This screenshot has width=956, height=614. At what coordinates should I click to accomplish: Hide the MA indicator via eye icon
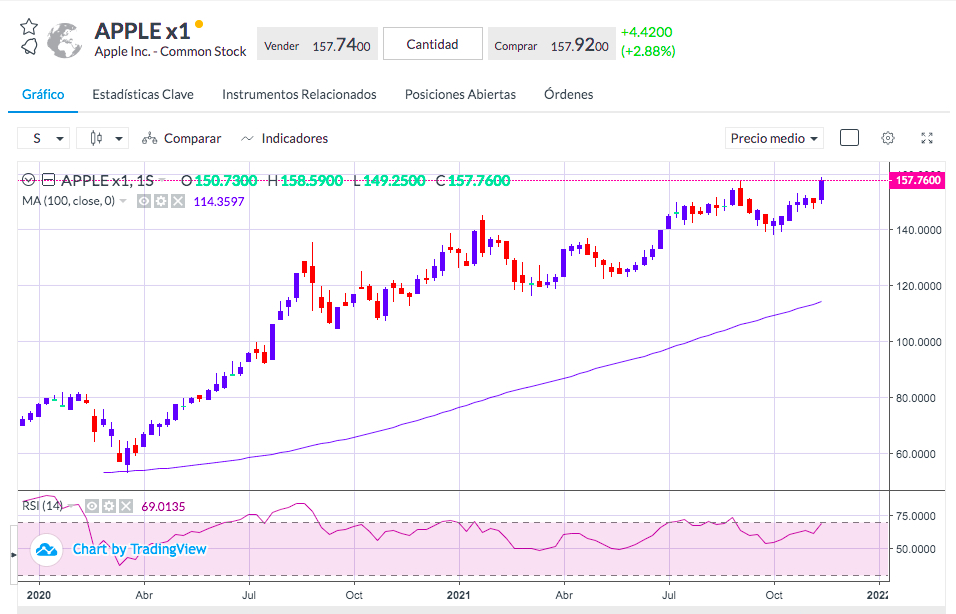pos(144,201)
